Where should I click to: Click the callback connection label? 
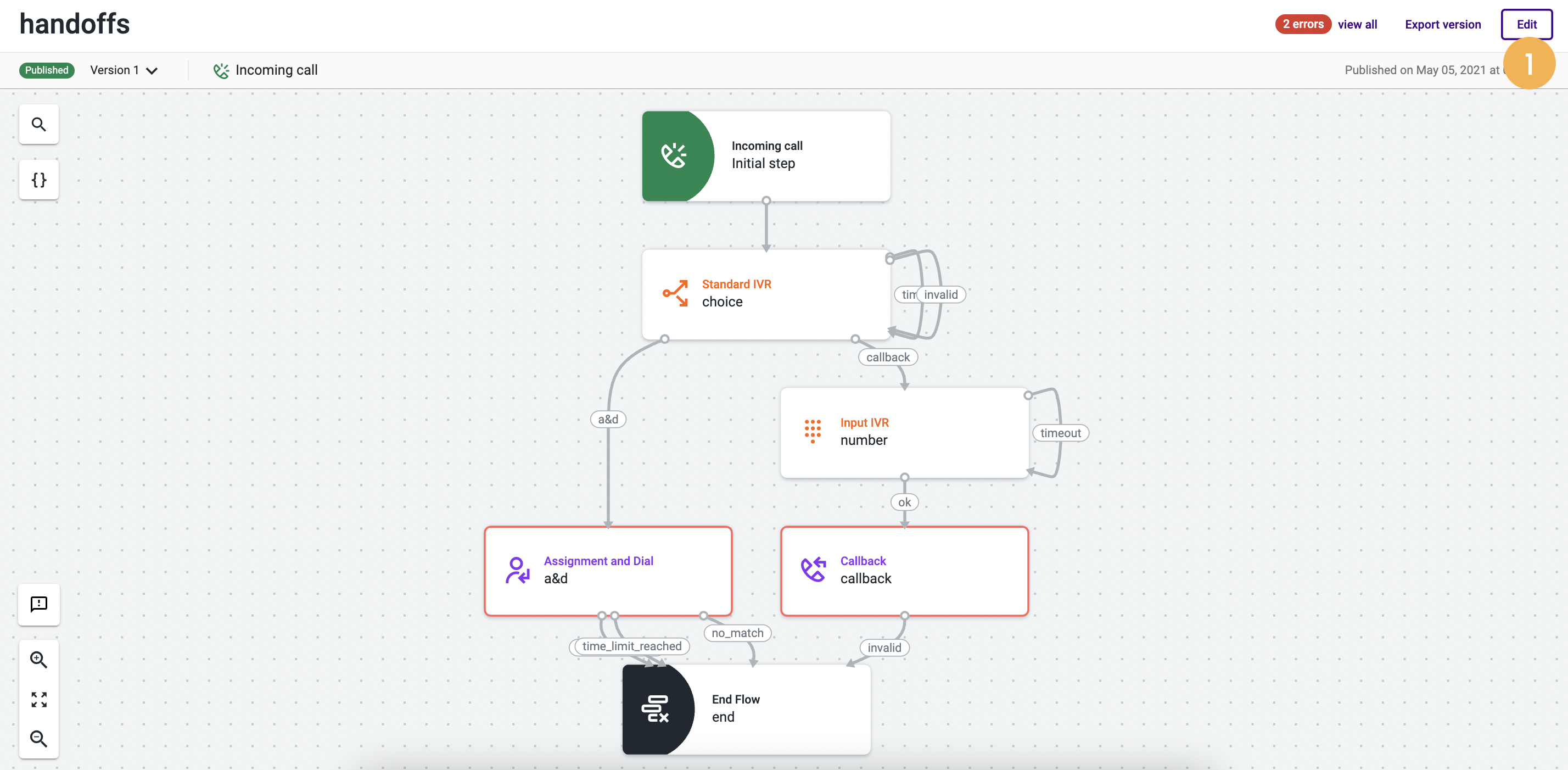tap(887, 358)
